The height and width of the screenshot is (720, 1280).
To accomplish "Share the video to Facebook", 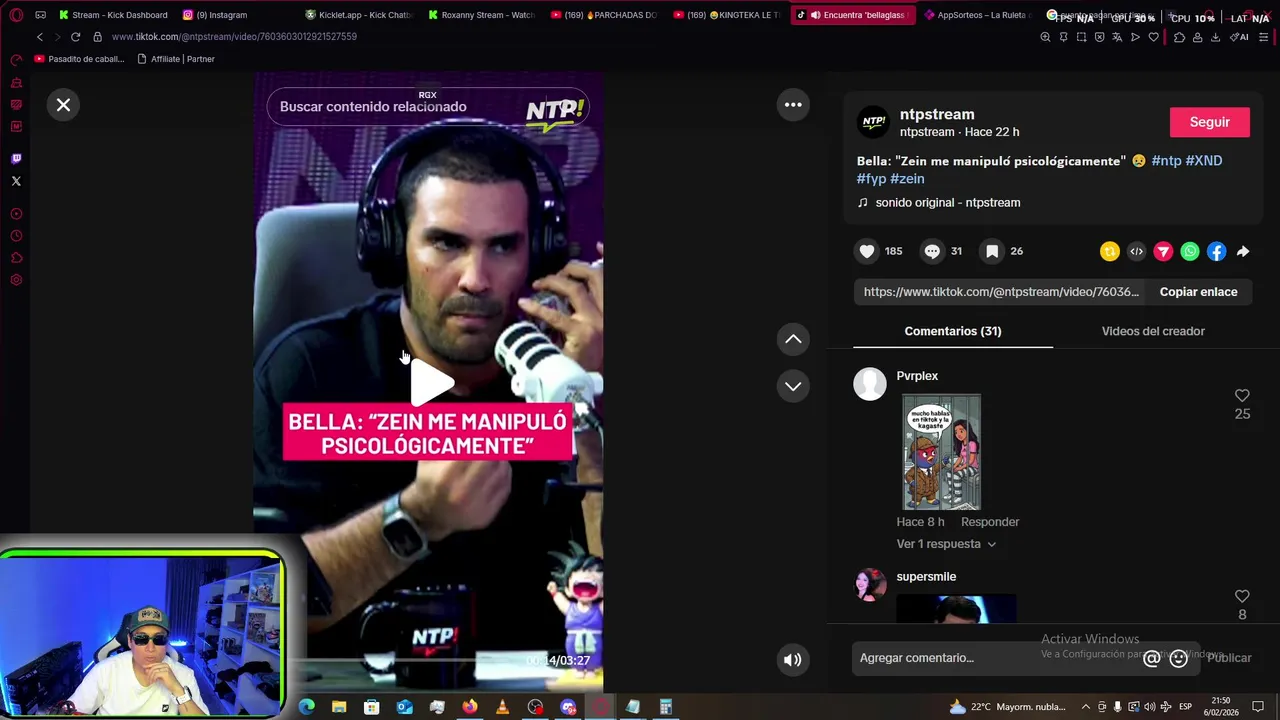I will click(1216, 252).
